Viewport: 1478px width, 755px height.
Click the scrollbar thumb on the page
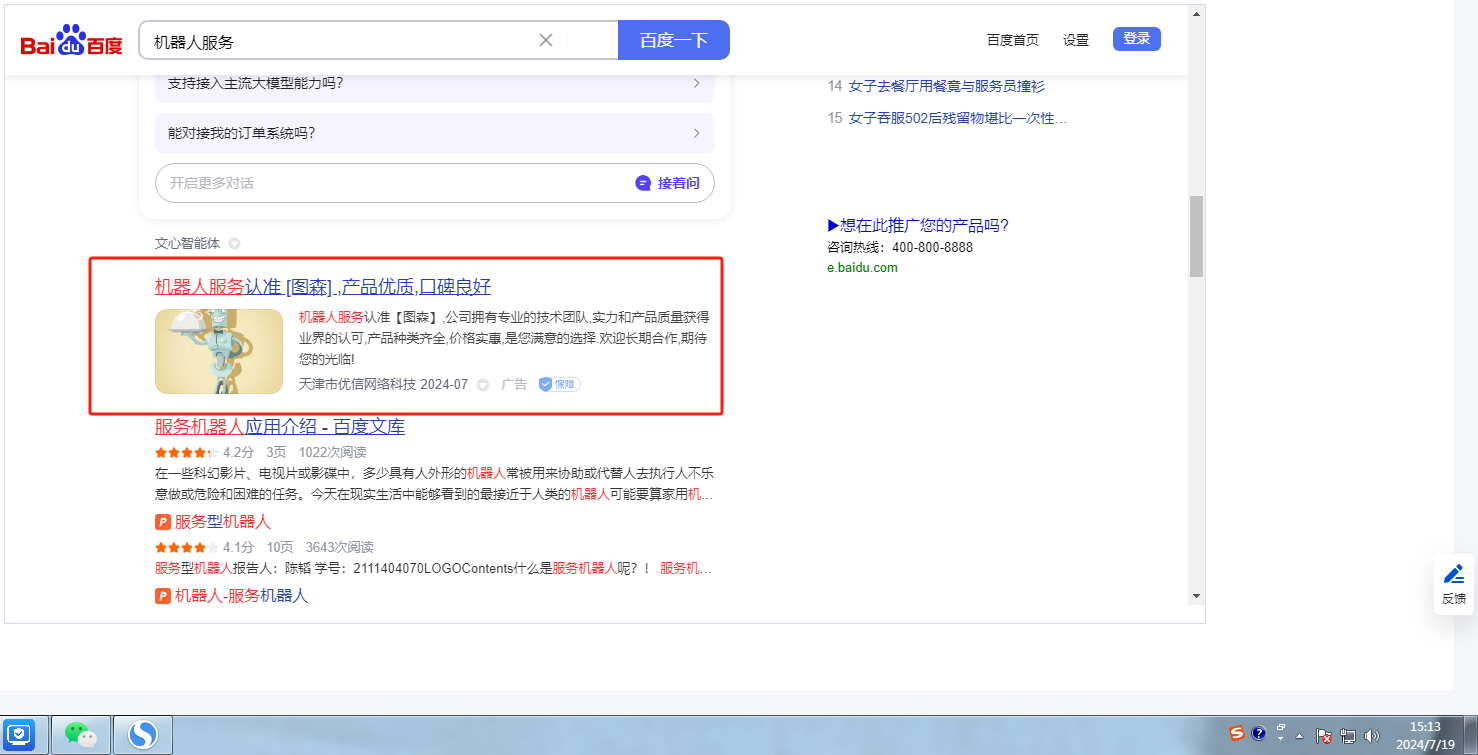click(1196, 236)
